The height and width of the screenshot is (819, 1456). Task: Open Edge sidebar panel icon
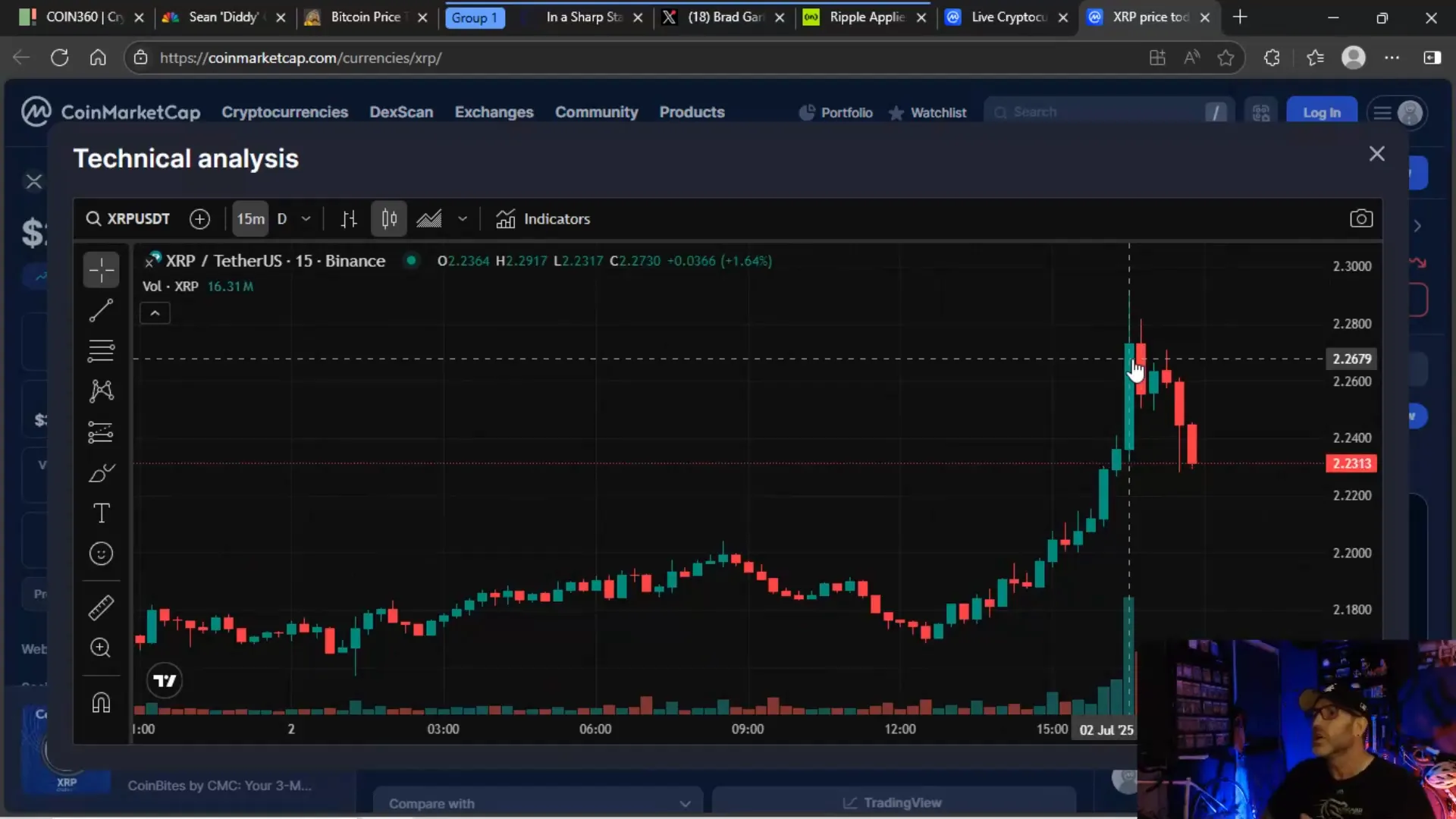click(1432, 58)
